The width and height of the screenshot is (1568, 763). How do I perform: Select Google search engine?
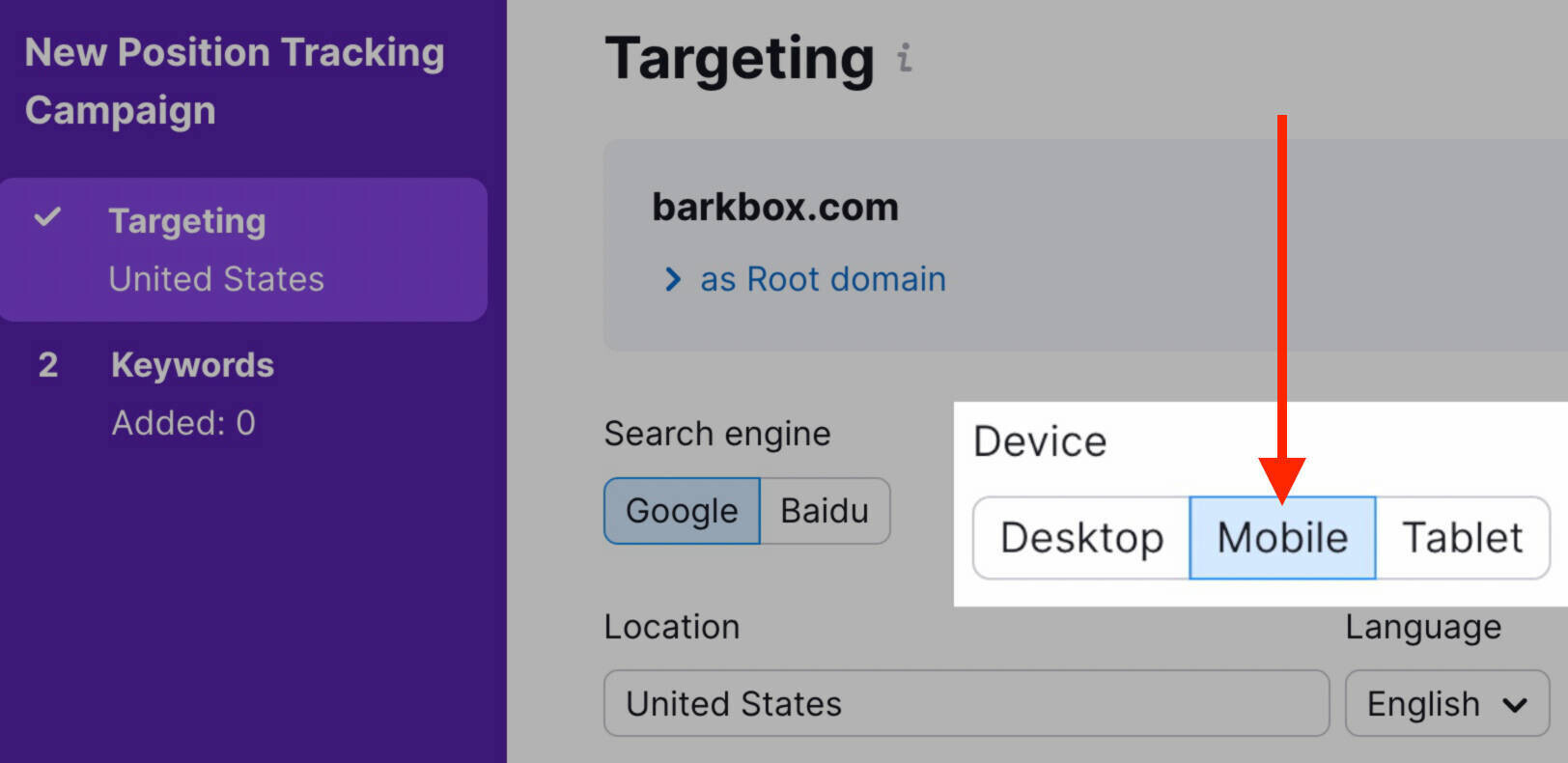point(682,511)
